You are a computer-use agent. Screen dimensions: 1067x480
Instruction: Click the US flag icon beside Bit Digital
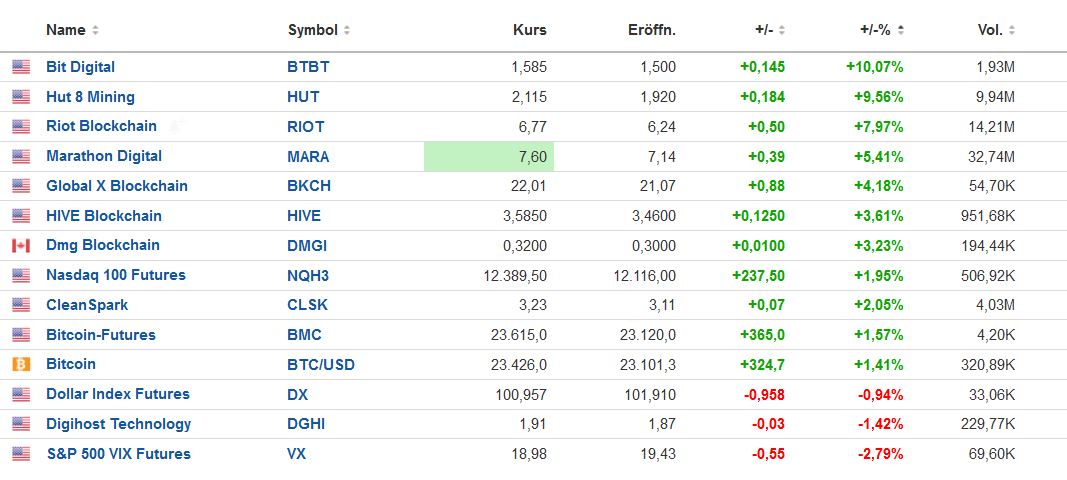click(21, 67)
